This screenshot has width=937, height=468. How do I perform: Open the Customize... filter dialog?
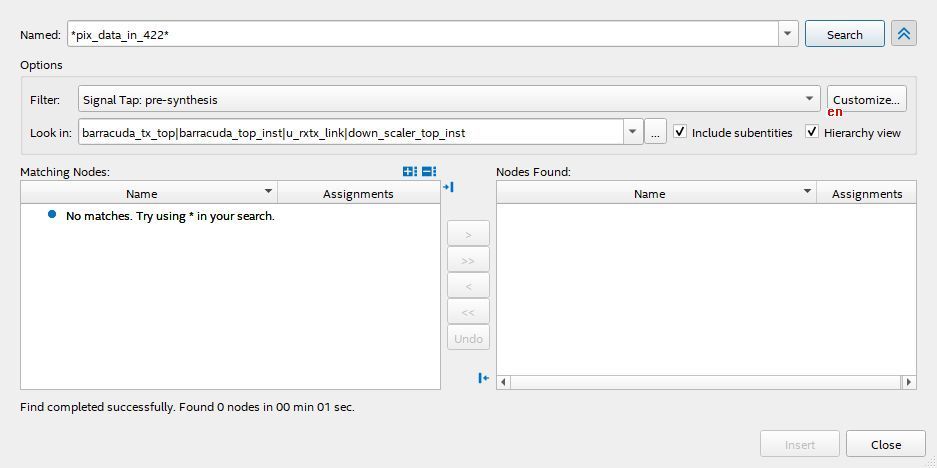click(x=866, y=99)
